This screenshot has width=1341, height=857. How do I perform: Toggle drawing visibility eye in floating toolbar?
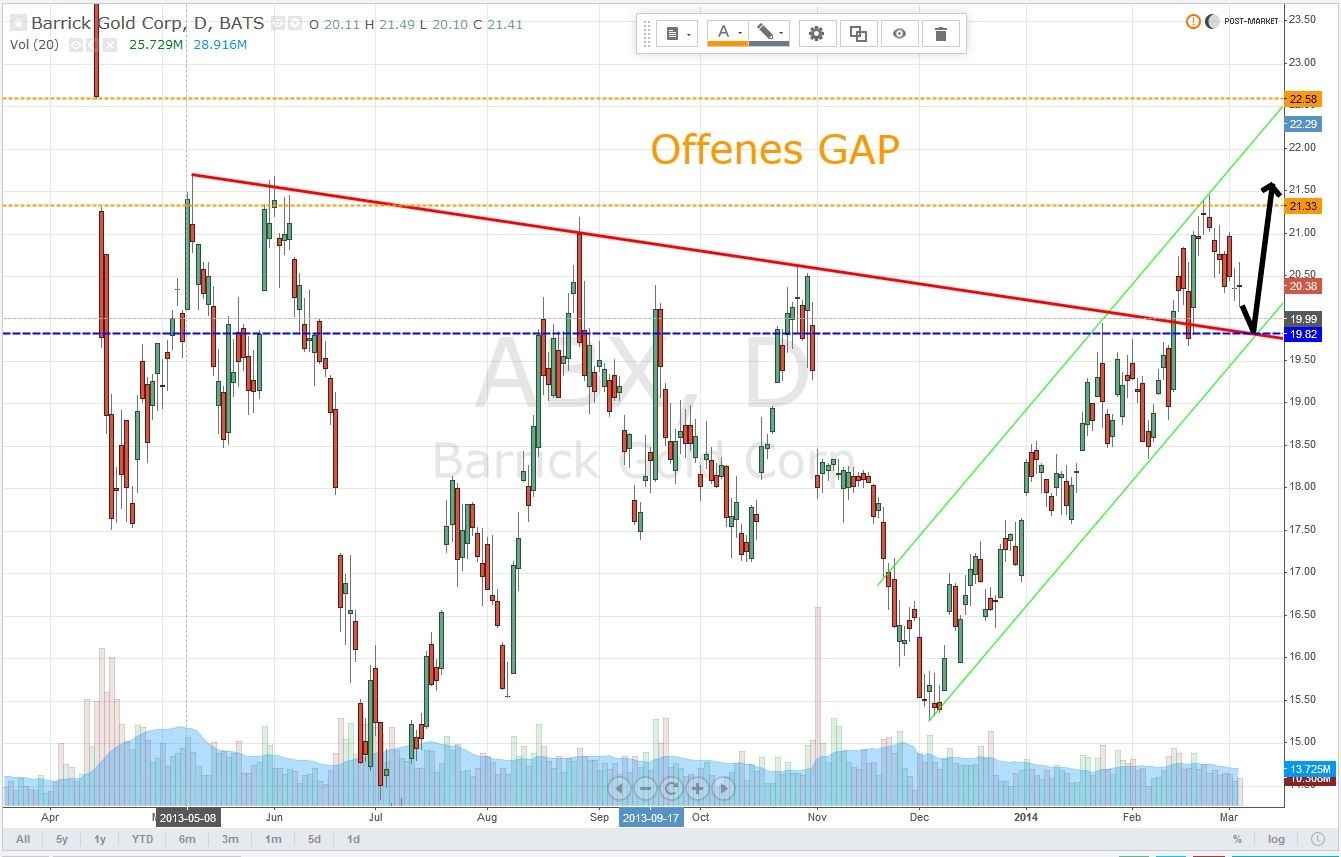(x=900, y=34)
